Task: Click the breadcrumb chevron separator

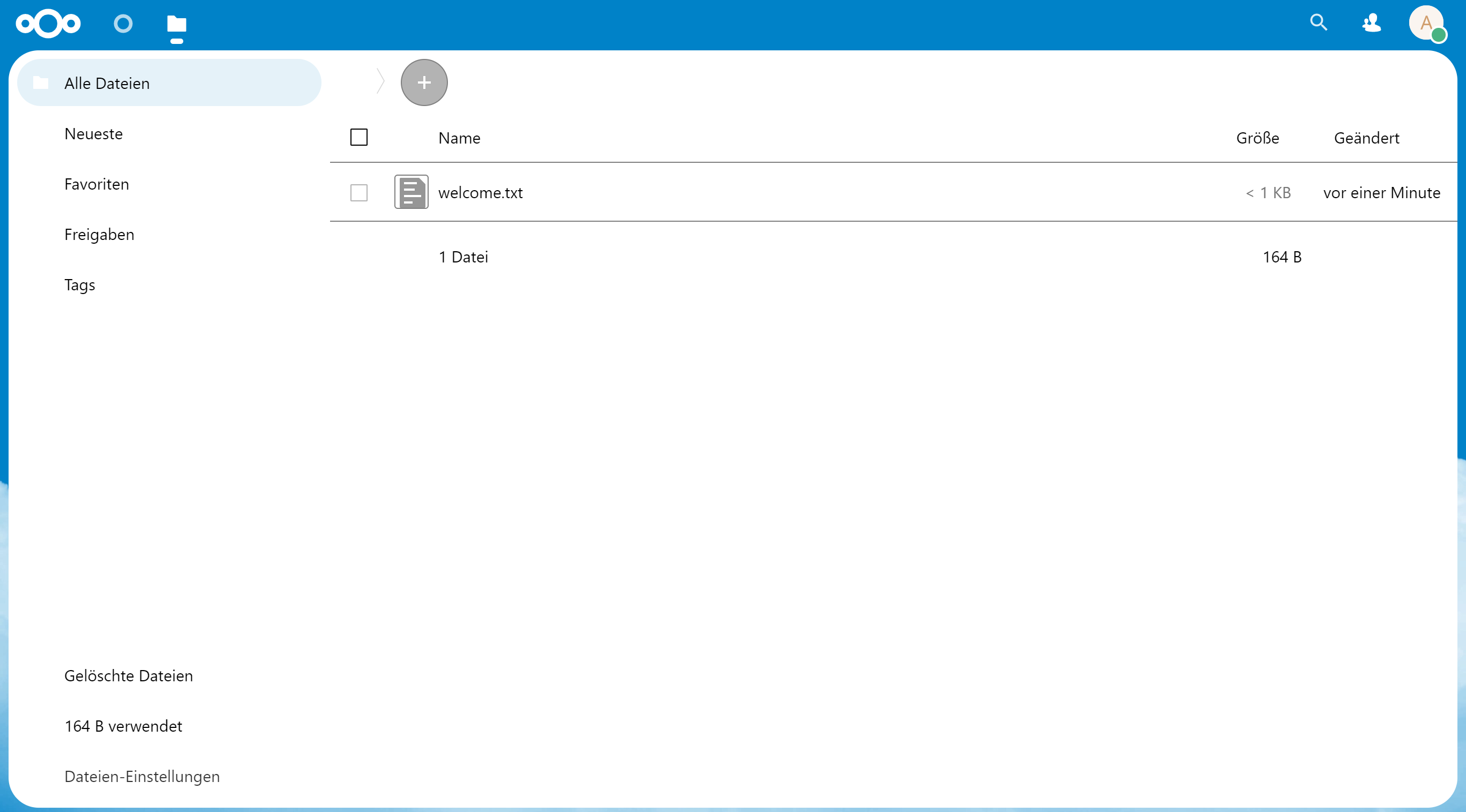Action: (380, 81)
